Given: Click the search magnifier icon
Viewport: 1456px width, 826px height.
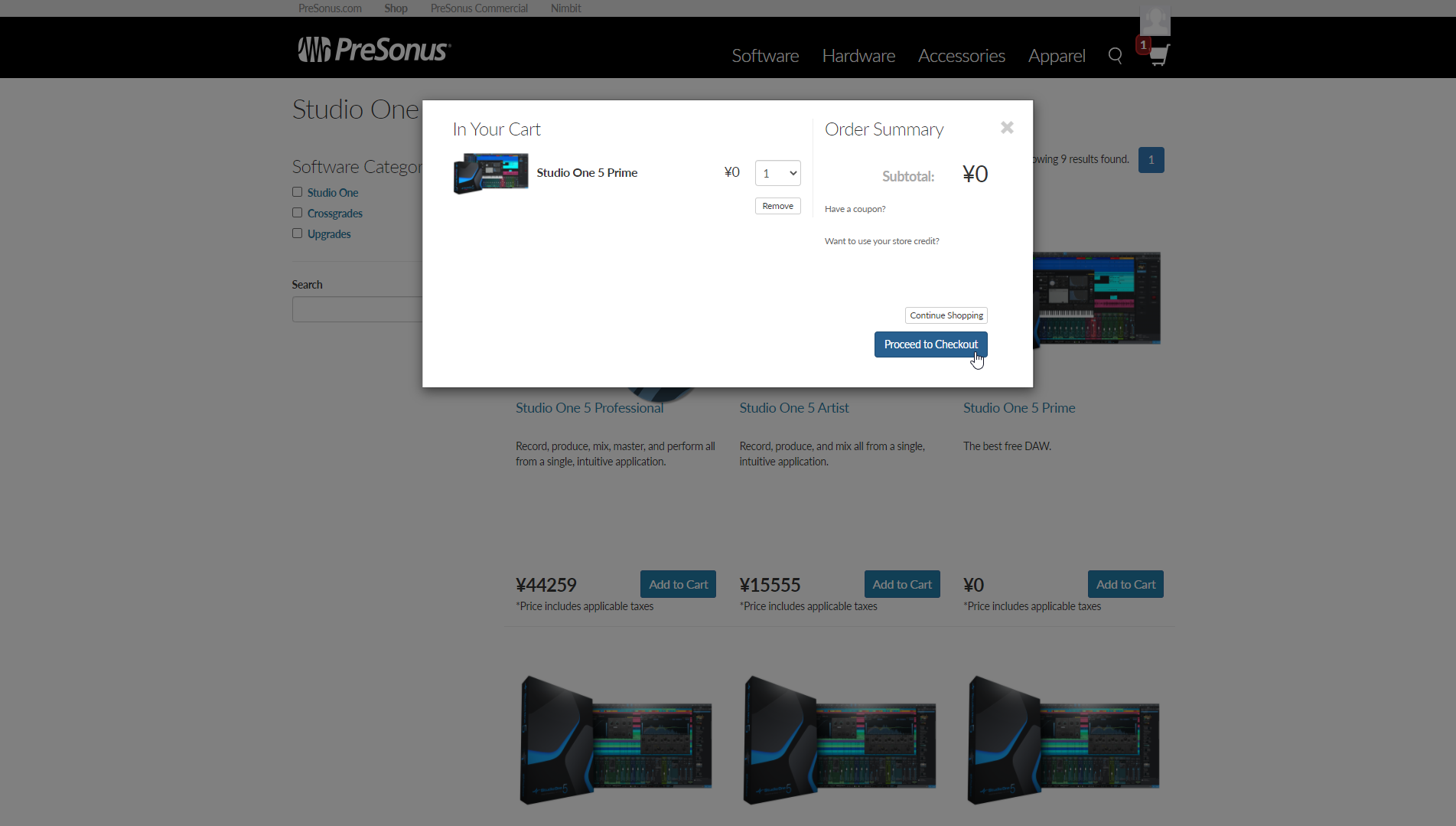Looking at the screenshot, I should coord(1115,56).
